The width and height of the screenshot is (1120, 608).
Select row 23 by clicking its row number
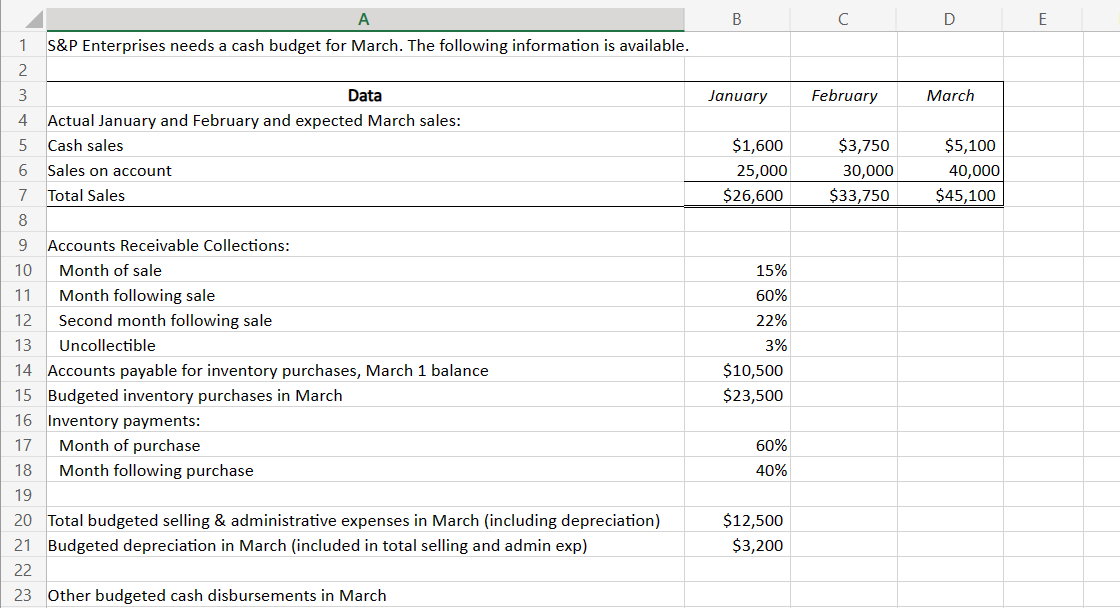[x=21, y=595]
